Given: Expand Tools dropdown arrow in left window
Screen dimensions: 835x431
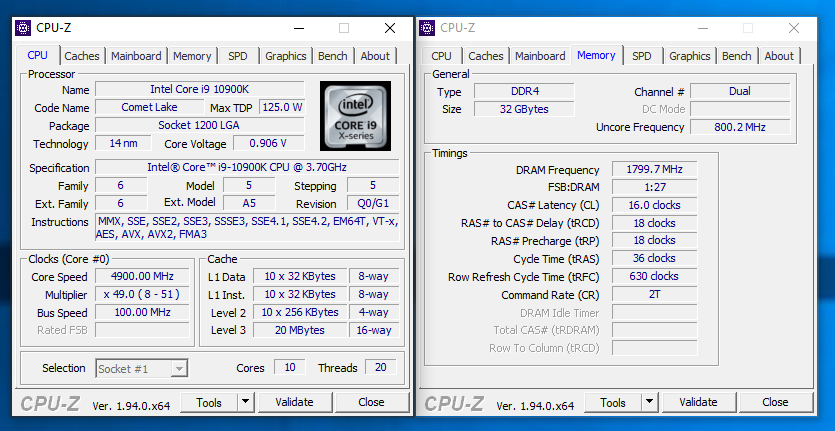Looking at the screenshot, I should click(245, 403).
